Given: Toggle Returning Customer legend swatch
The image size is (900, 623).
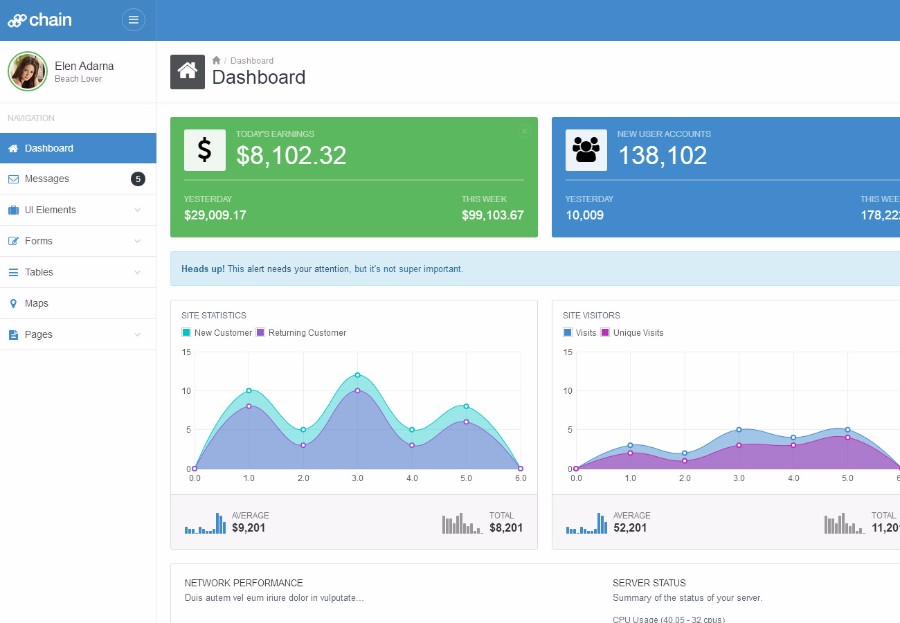Looking at the screenshot, I should 260,332.
